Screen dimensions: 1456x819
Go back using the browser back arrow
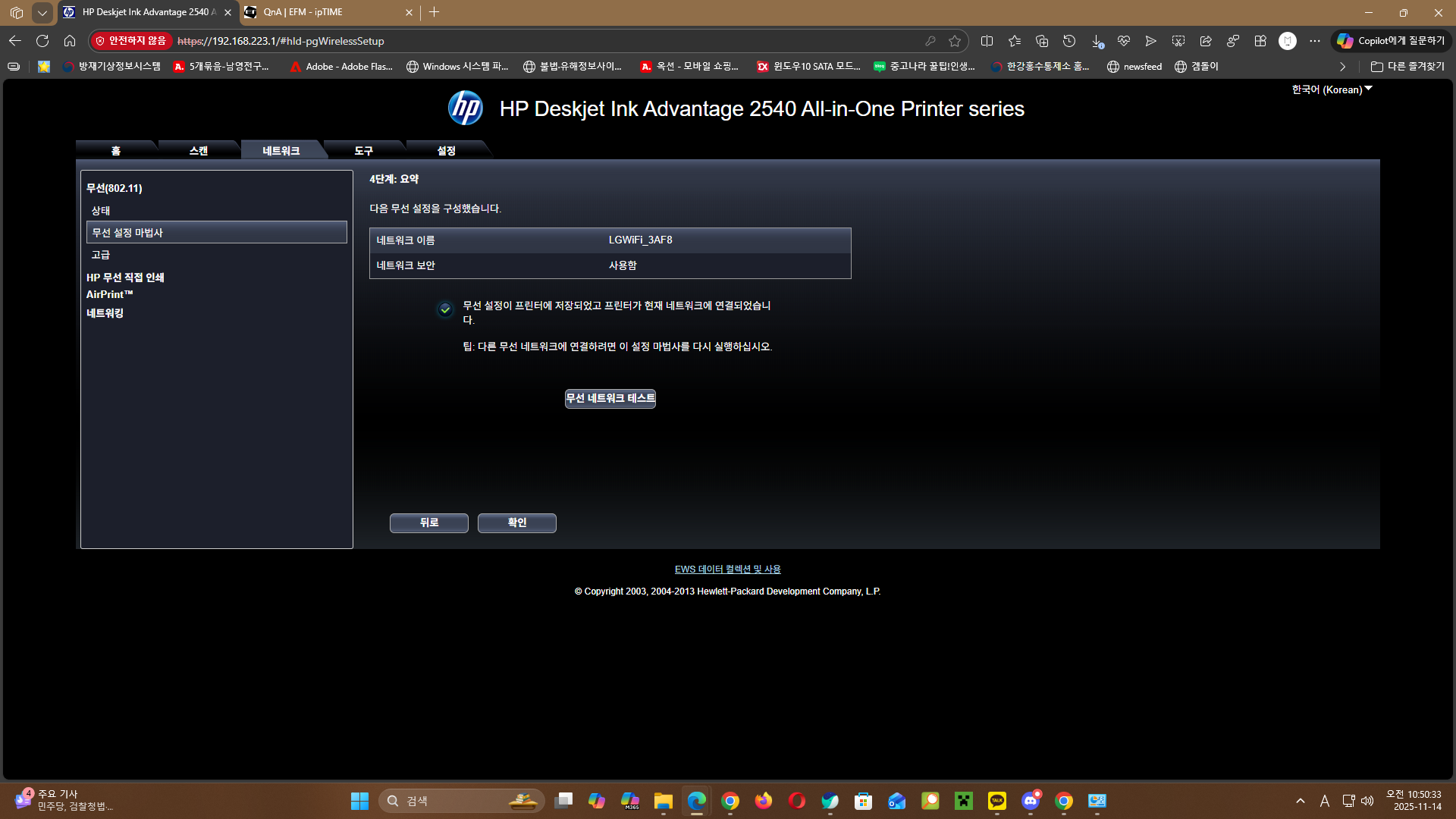[15, 41]
